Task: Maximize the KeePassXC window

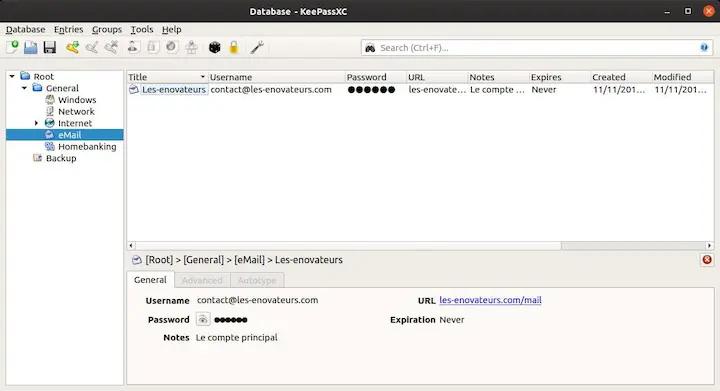Action: 688,11
